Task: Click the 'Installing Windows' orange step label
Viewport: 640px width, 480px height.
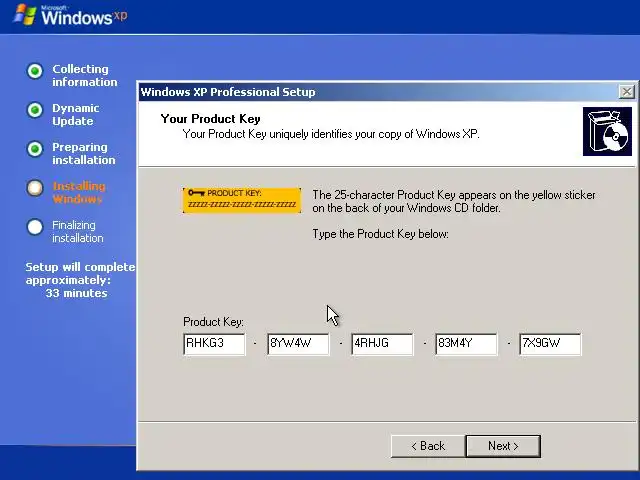Action: coord(79,193)
